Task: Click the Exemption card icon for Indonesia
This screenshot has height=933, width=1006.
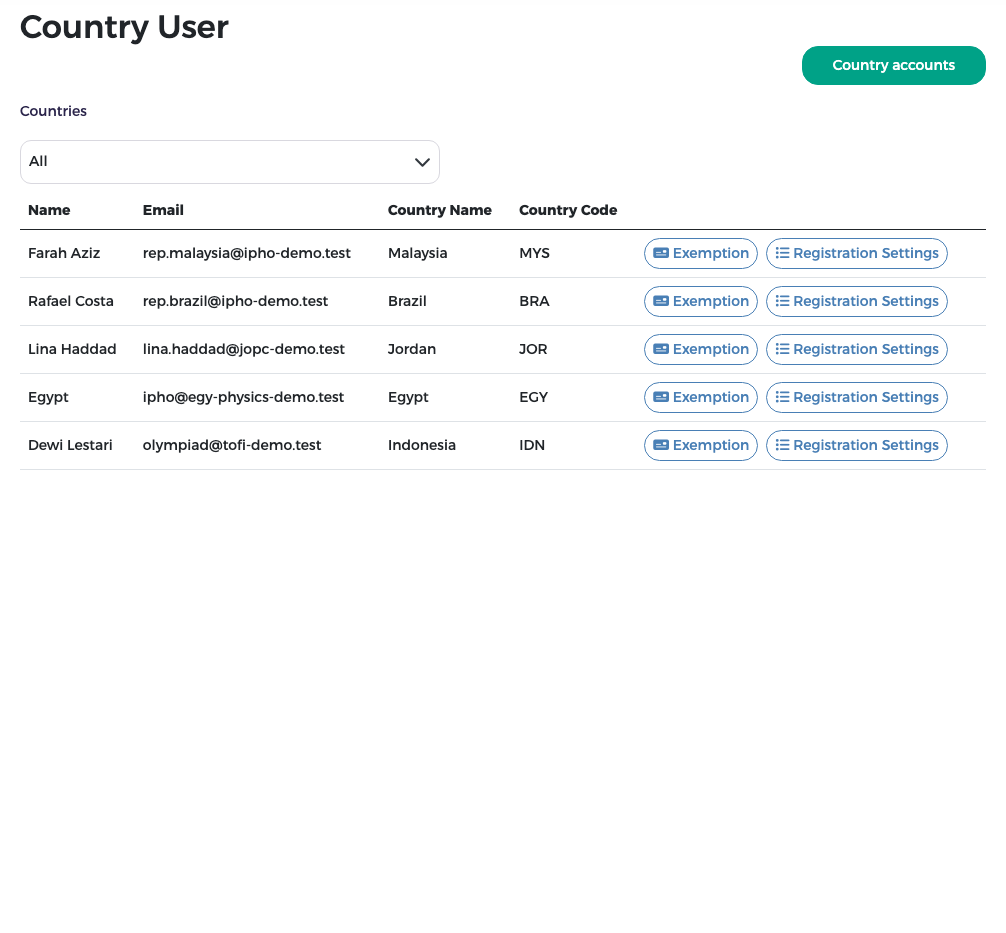Action: (x=661, y=446)
